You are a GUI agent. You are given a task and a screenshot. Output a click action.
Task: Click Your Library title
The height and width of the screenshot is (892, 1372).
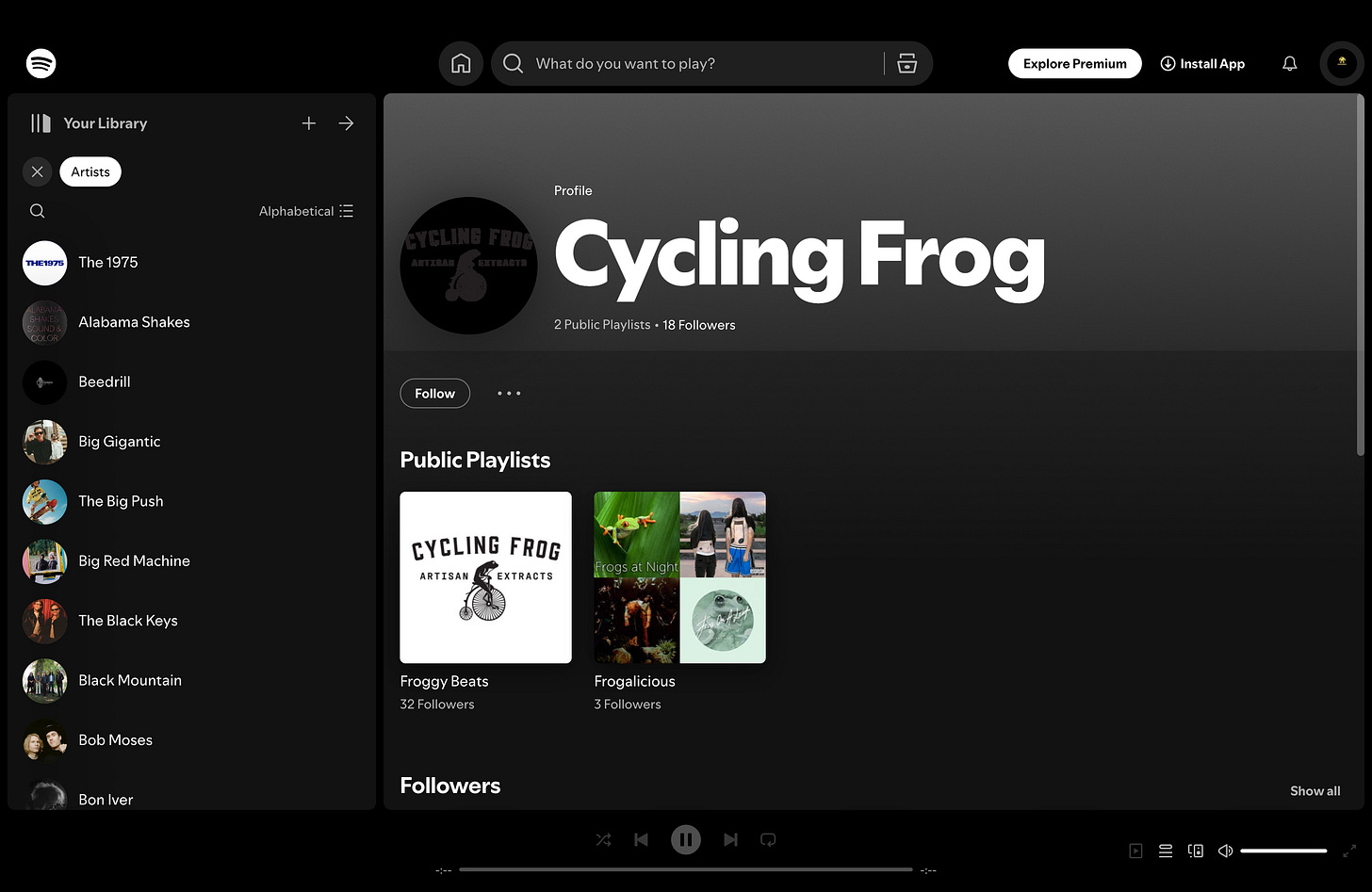coord(106,123)
